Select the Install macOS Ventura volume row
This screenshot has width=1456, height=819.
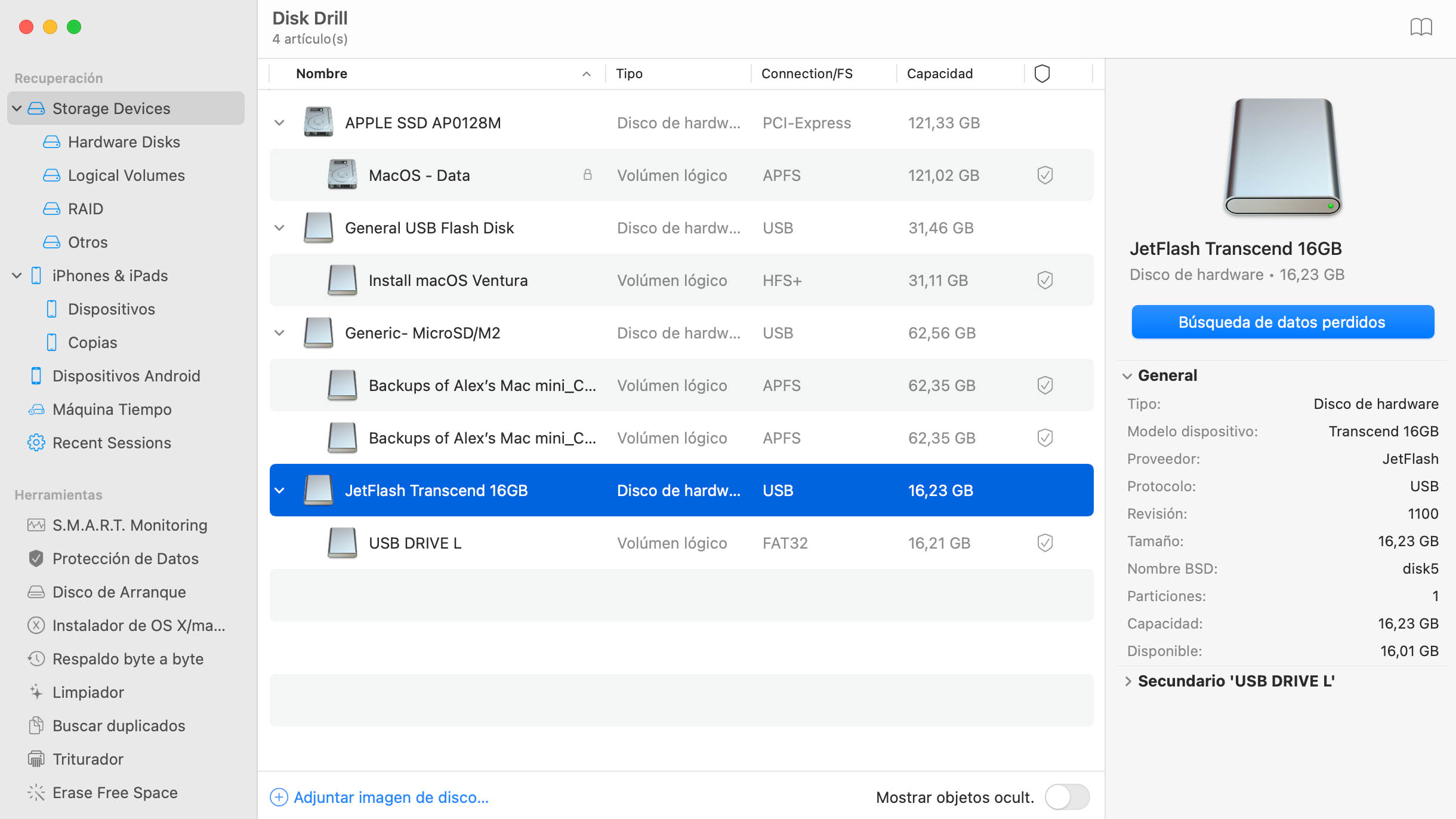point(681,280)
